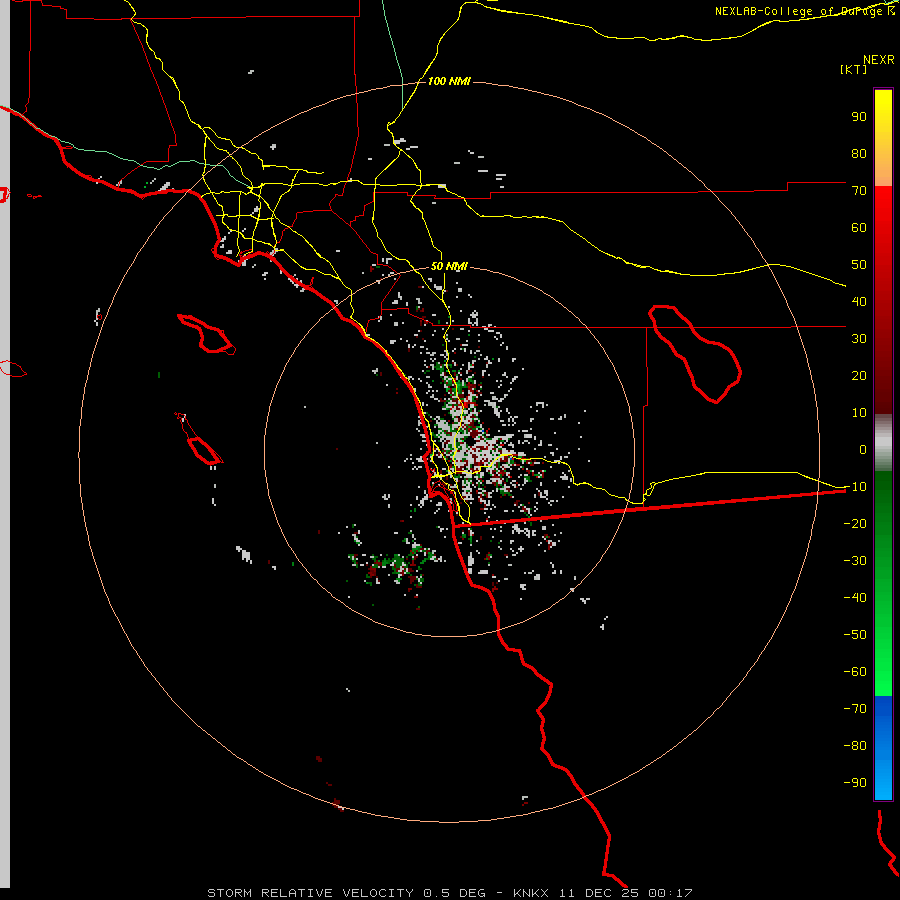Click the 11 DEC 25 date text
900x900 pixels.
click(599, 893)
